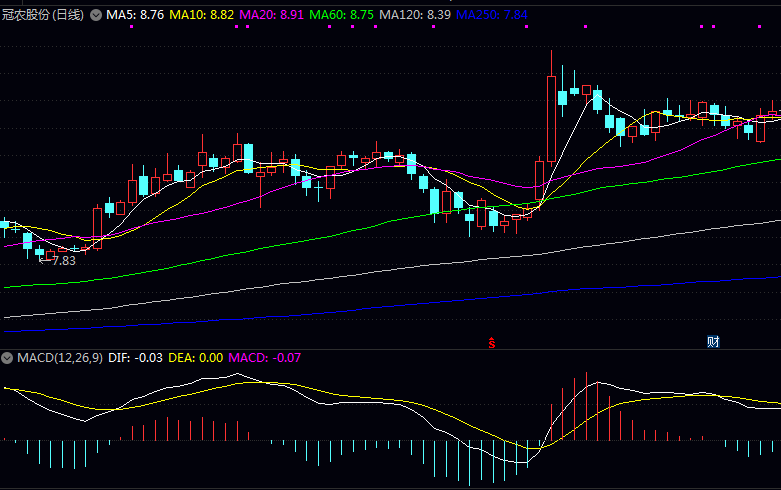Image resolution: width=781 pixels, height=490 pixels.
Task: Click the rightmost magenta dot marker at top
Action: click(714, 27)
